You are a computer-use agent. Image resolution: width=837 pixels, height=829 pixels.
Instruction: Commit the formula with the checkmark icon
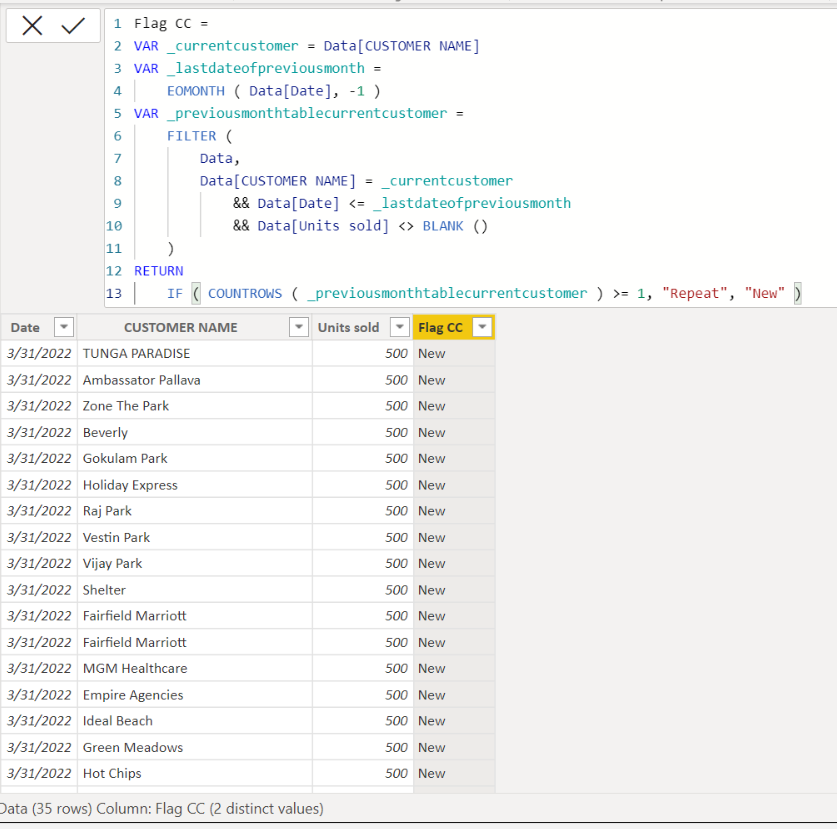tap(73, 25)
